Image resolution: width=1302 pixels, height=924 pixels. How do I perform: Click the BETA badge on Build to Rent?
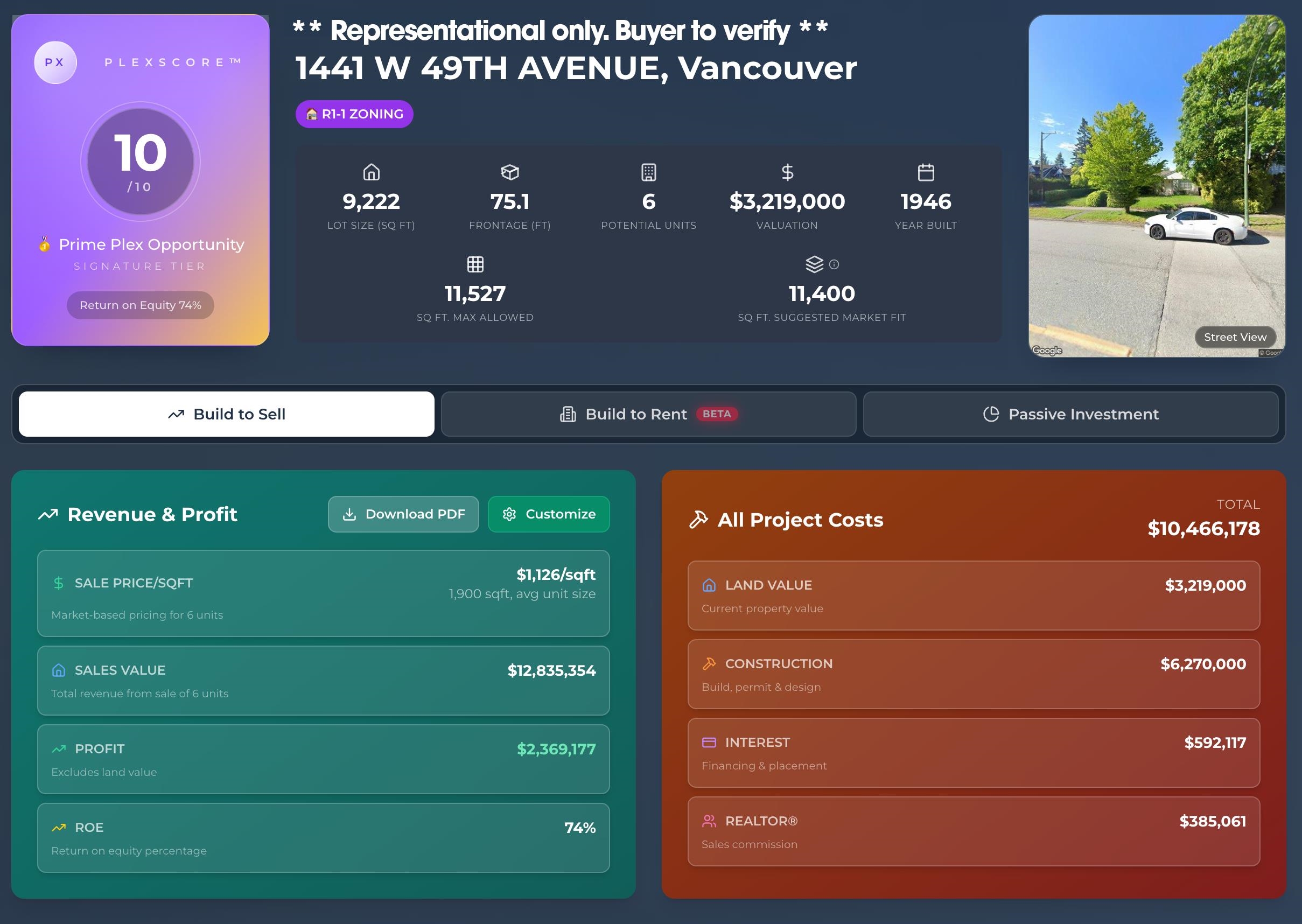[717, 414]
